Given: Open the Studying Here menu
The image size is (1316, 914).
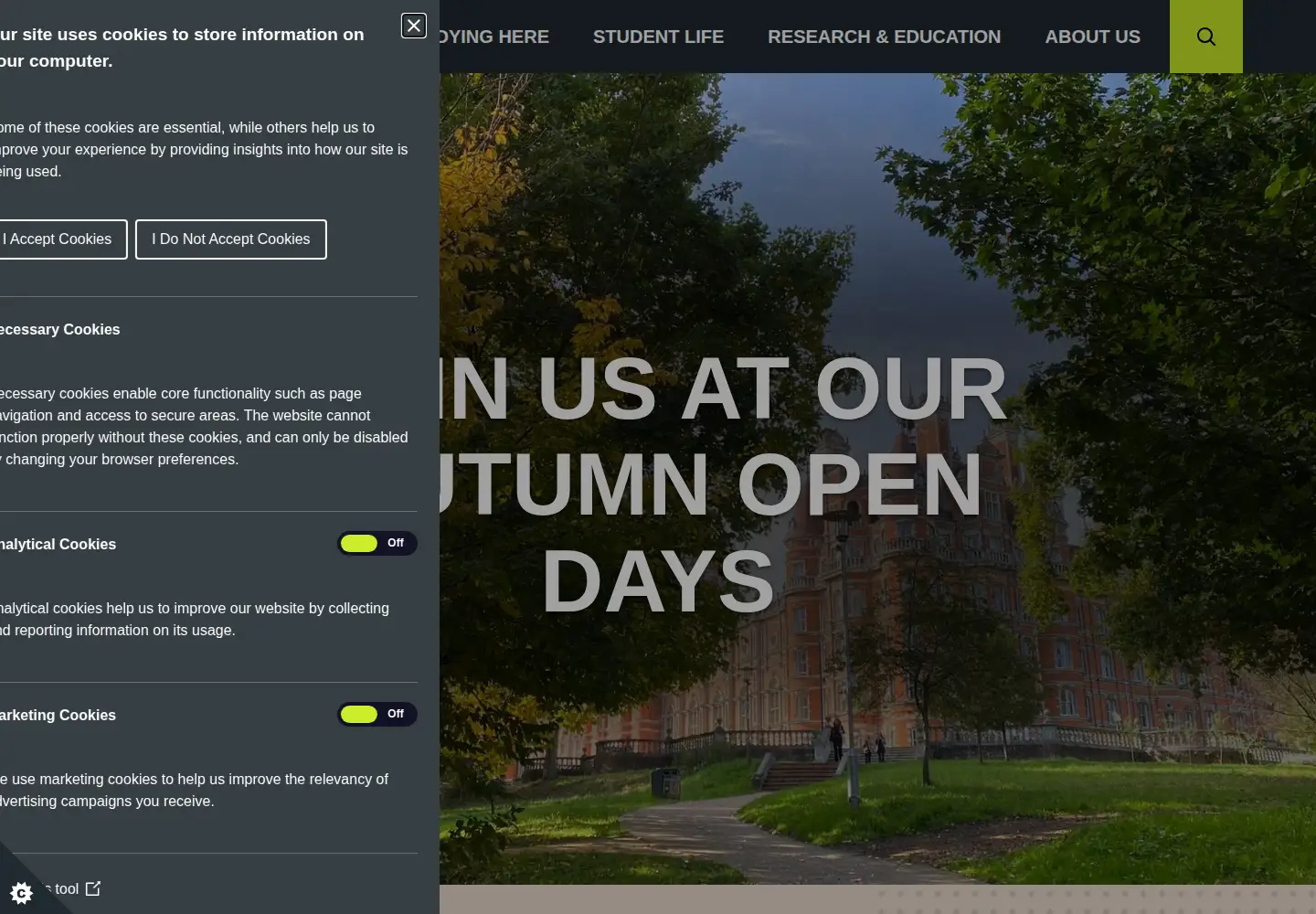Looking at the screenshot, I should click(x=494, y=37).
